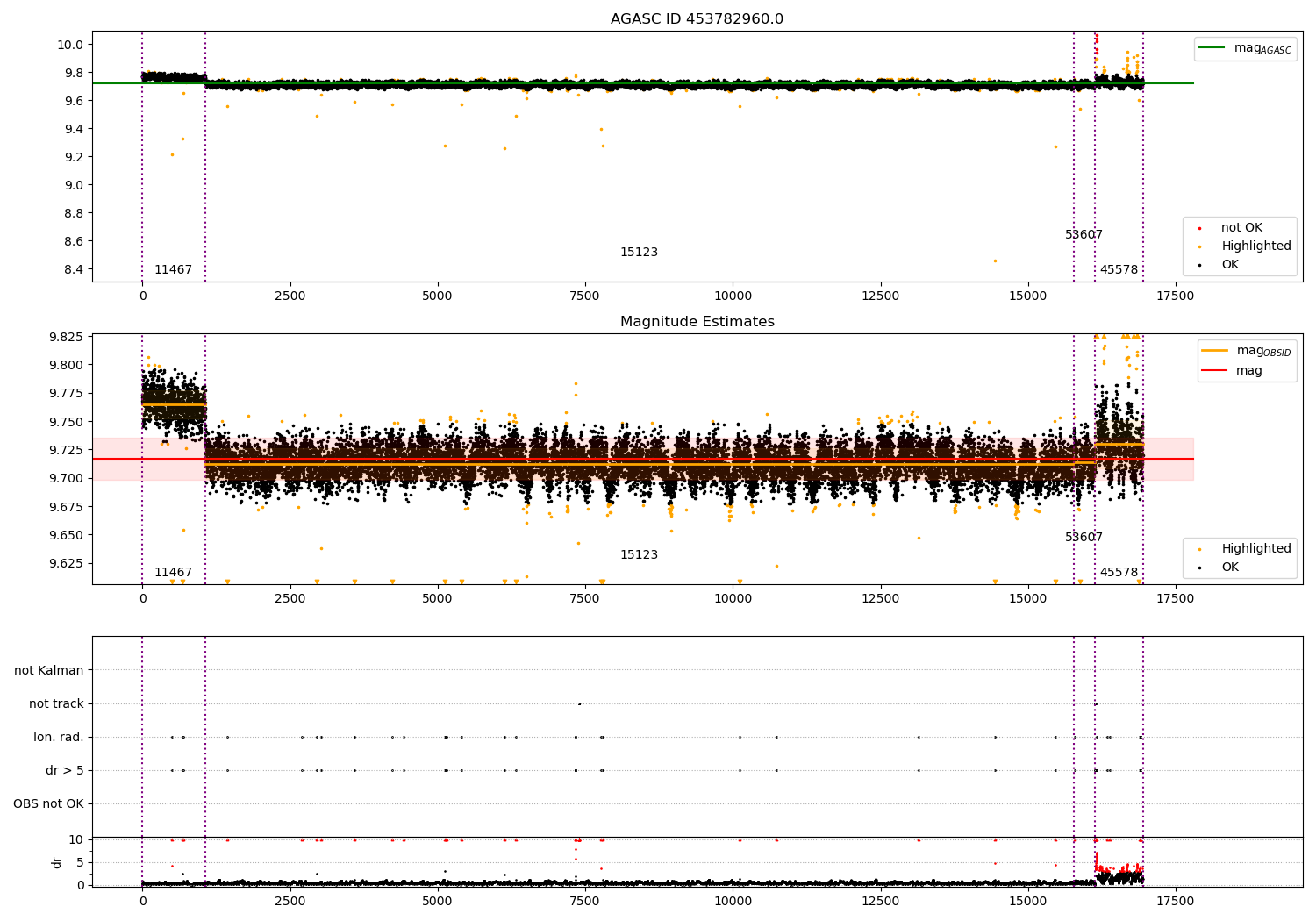Screen dimensions: 1316x921
Task: Click the 8.4 y-tick of top plot
Action: coord(74,269)
